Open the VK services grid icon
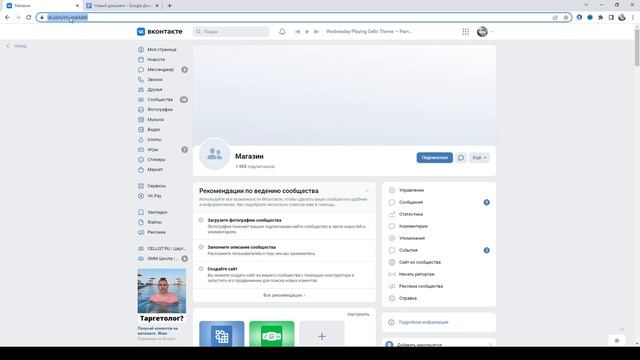The image size is (640, 360). point(465,31)
